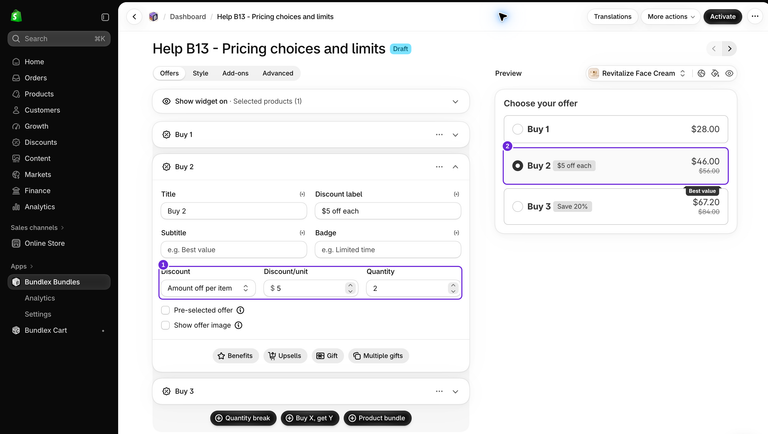Switch to the Style tab
Image resolution: width=768 pixels, height=434 pixels.
200,73
